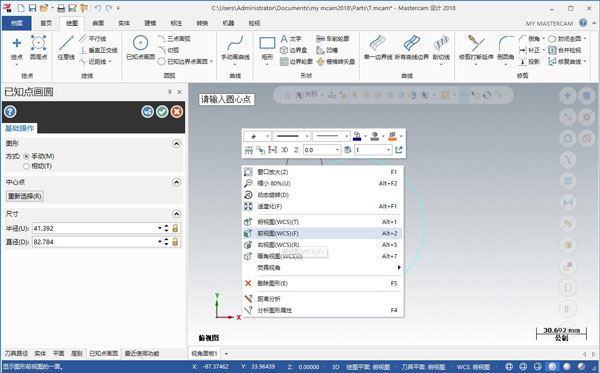The width and height of the screenshot is (600, 373).
Task: Open point style dropdown in mini toolbar
Action: tap(267, 136)
